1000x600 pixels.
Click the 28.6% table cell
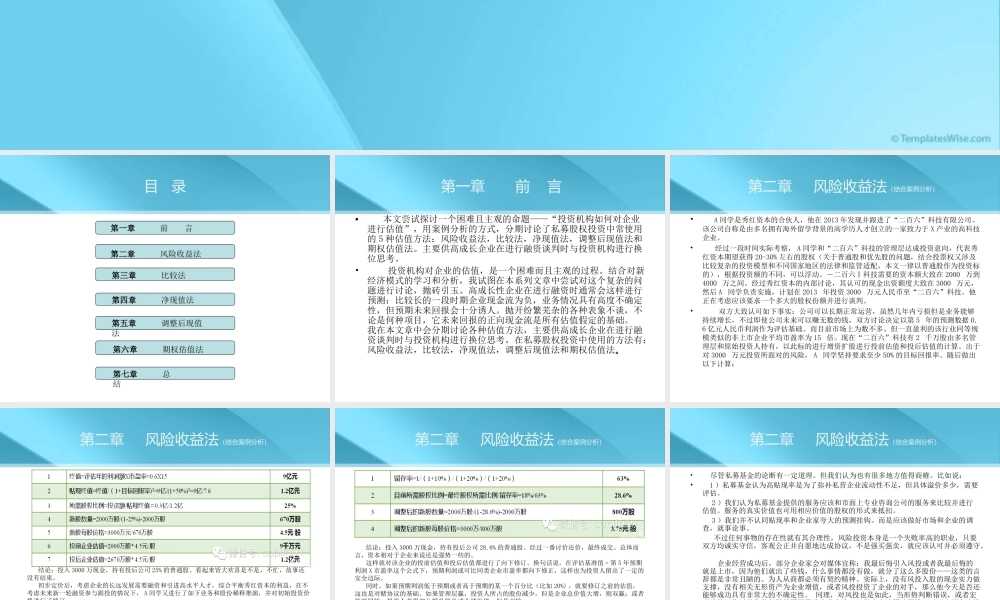pyautogui.click(x=623, y=495)
